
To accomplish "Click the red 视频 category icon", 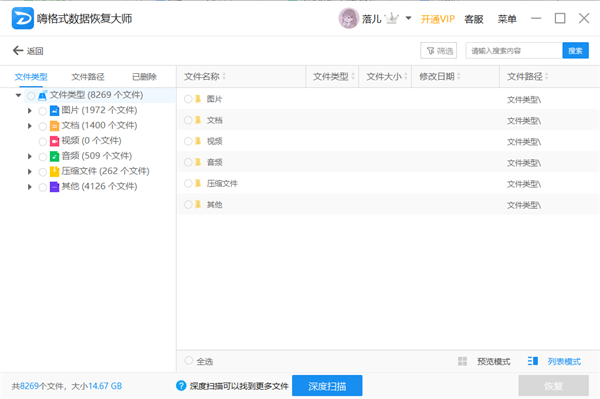I will click(x=54, y=141).
